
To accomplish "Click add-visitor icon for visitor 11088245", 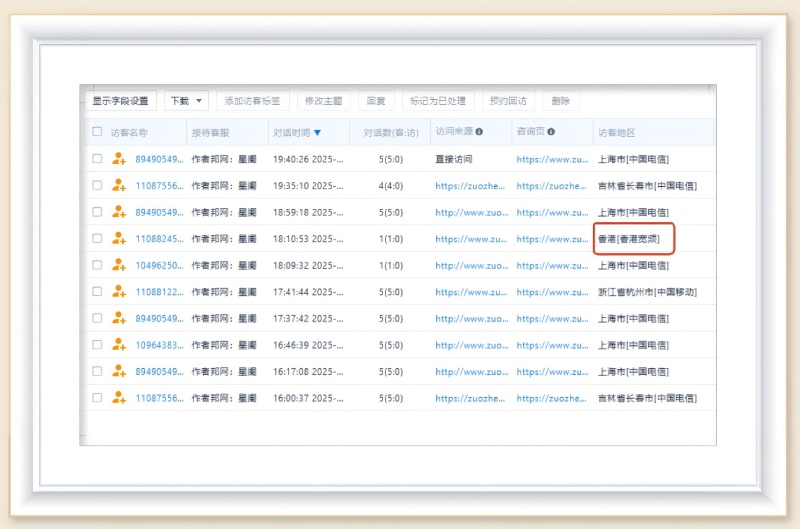I will [x=120, y=239].
